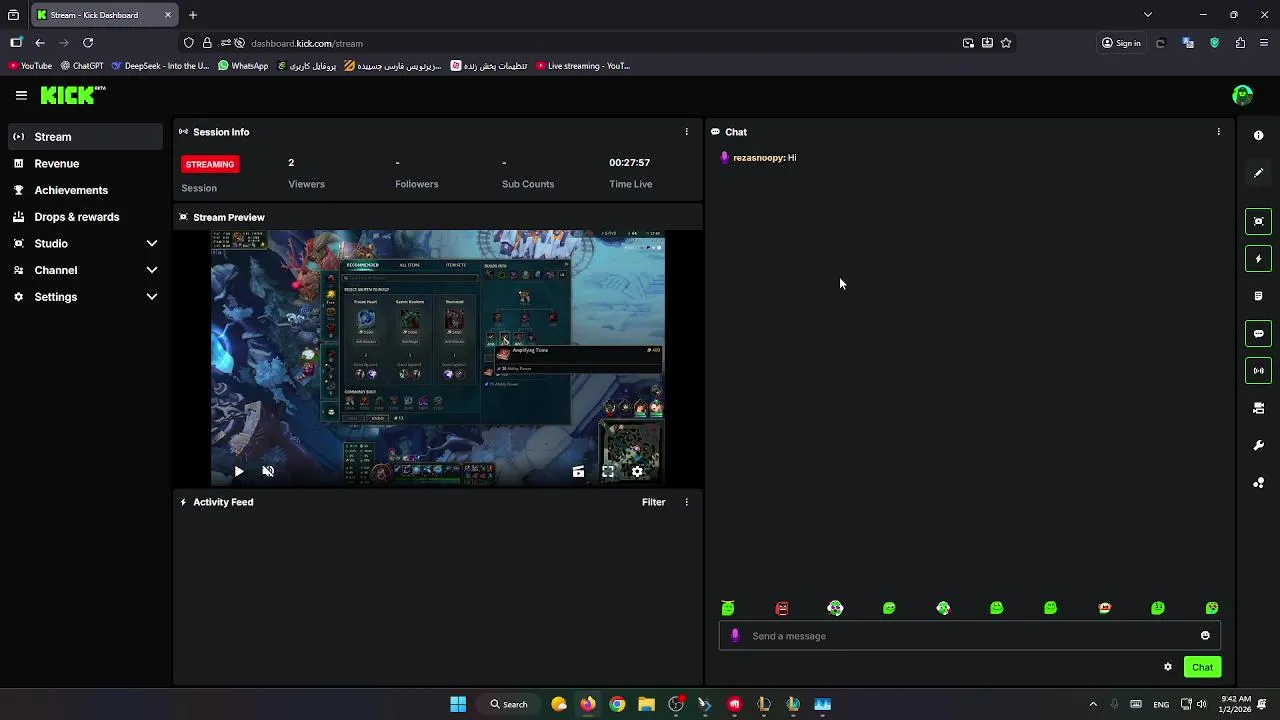This screenshot has width=1280, height=720.
Task: Click the green shield extension icon
Action: pos(1215,43)
